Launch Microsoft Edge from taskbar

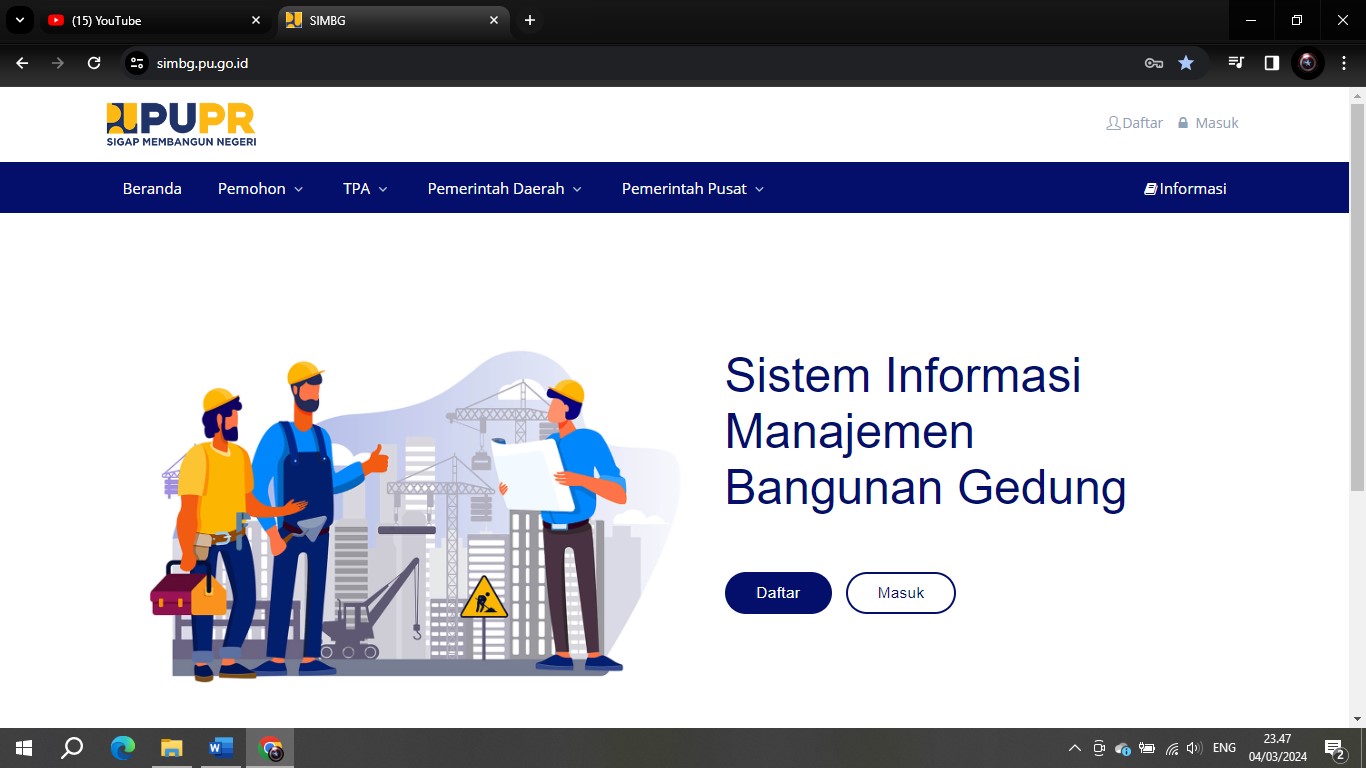click(123, 748)
